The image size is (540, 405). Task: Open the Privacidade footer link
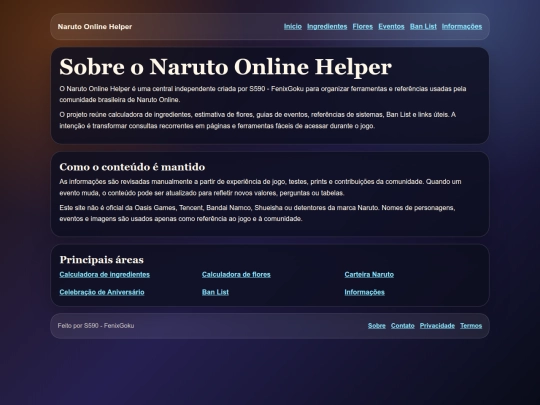437,325
